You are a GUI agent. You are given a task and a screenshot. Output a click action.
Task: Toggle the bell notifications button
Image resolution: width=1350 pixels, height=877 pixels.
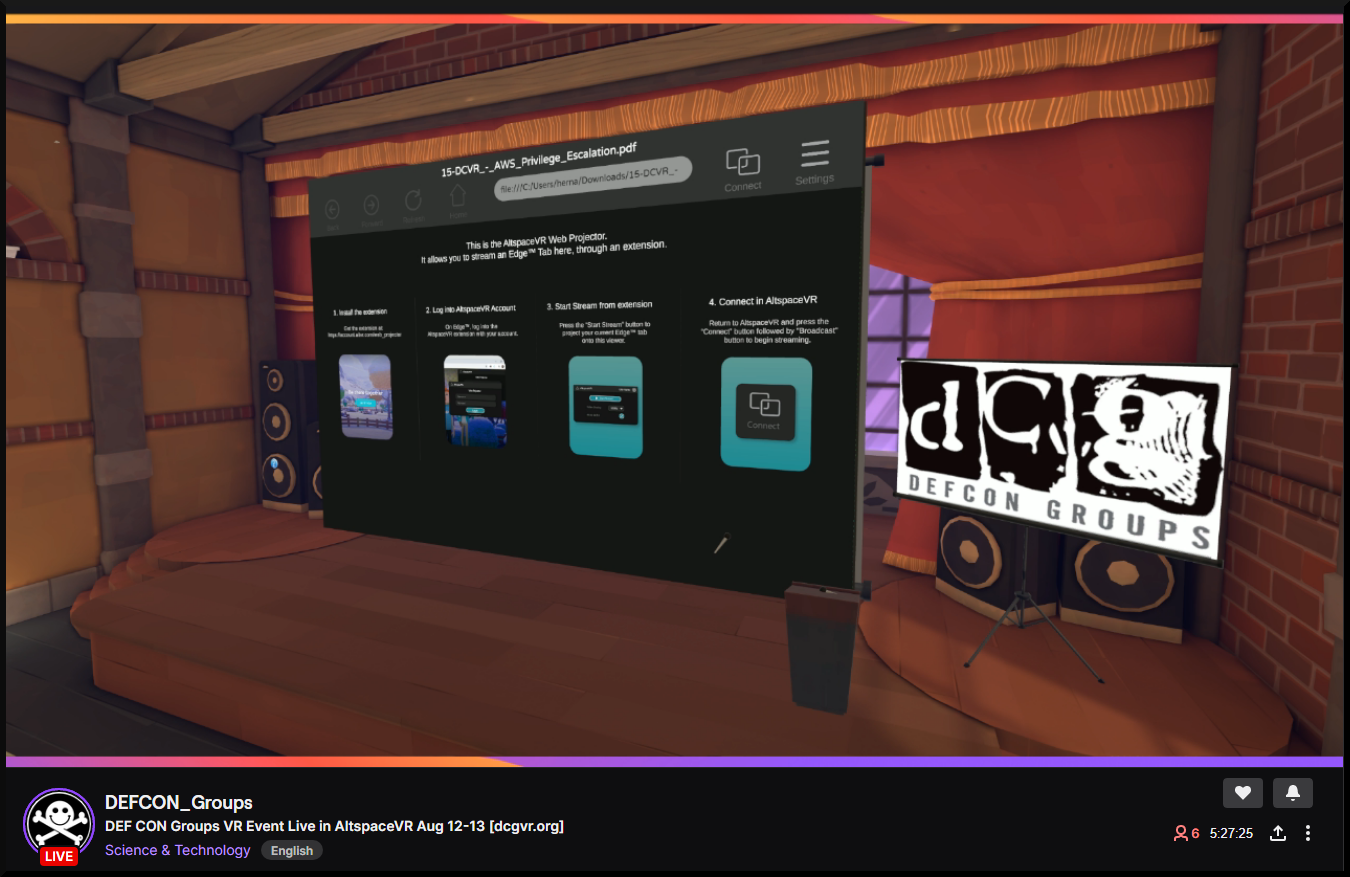pyautogui.click(x=1292, y=793)
